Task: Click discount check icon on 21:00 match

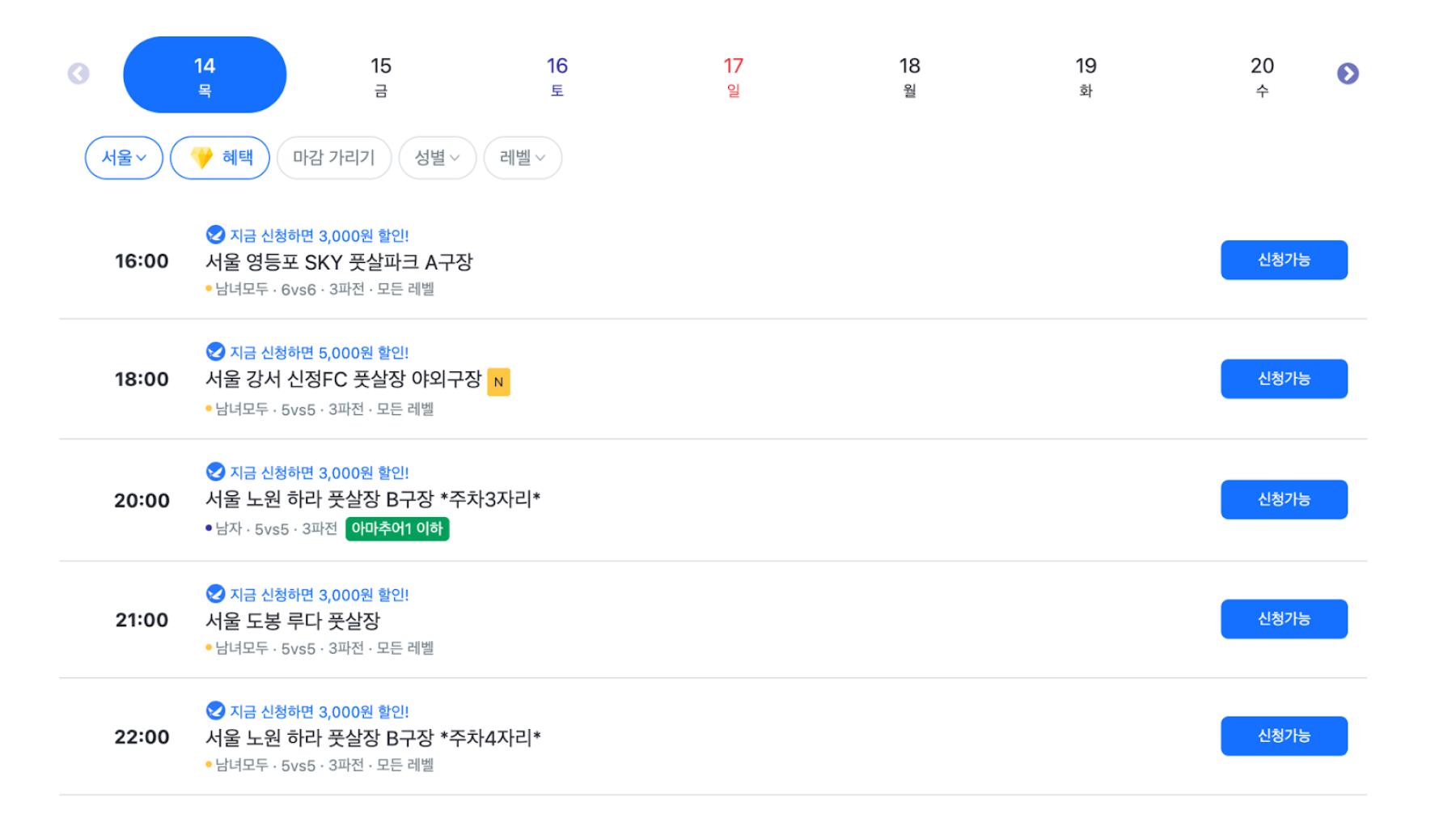Action: point(215,594)
